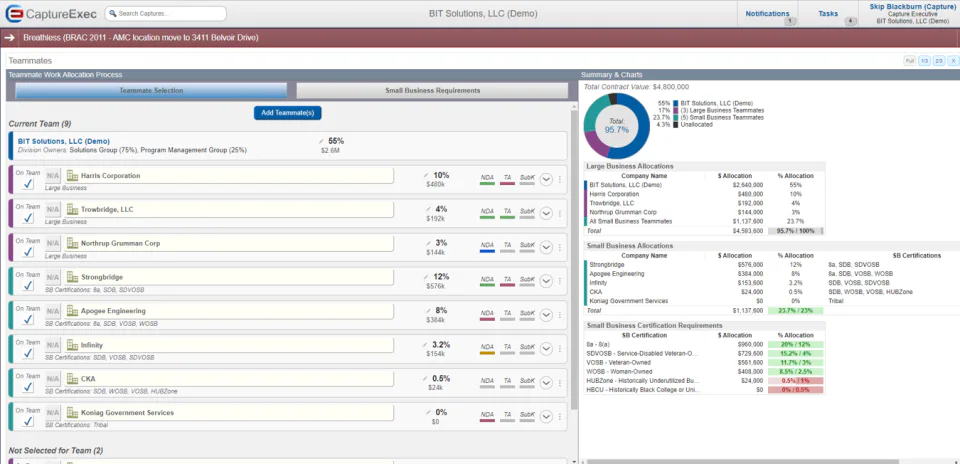This screenshot has height=464, width=960.
Task: Open BIT Solutions, LLC (Demo) link
Action: point(64,141)
